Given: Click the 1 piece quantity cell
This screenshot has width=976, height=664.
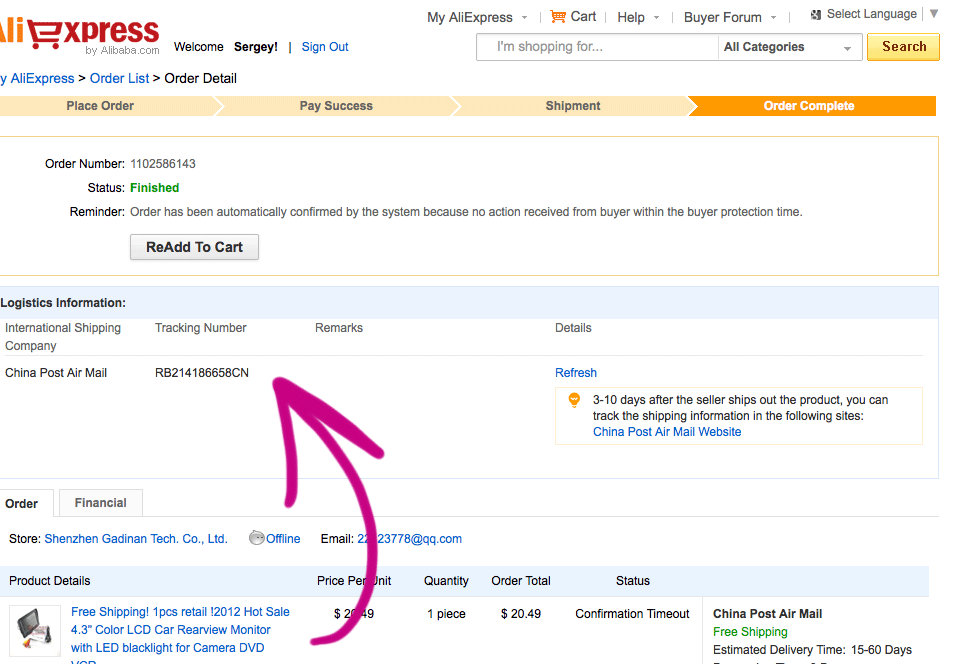Looking at the screenshot, I should 446,614.
